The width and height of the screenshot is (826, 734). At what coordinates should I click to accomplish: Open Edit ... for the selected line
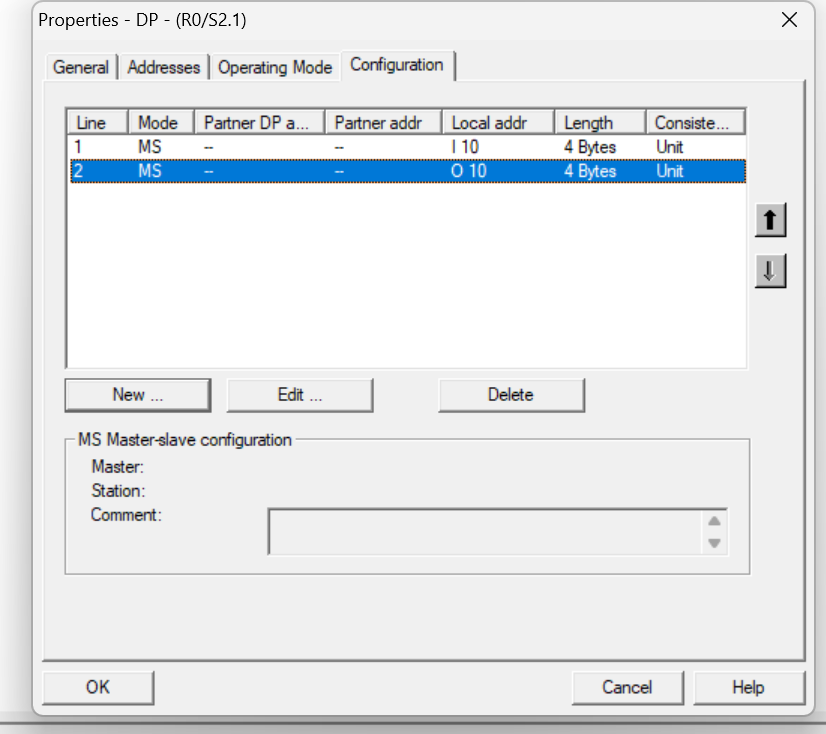tap(300, 395)
